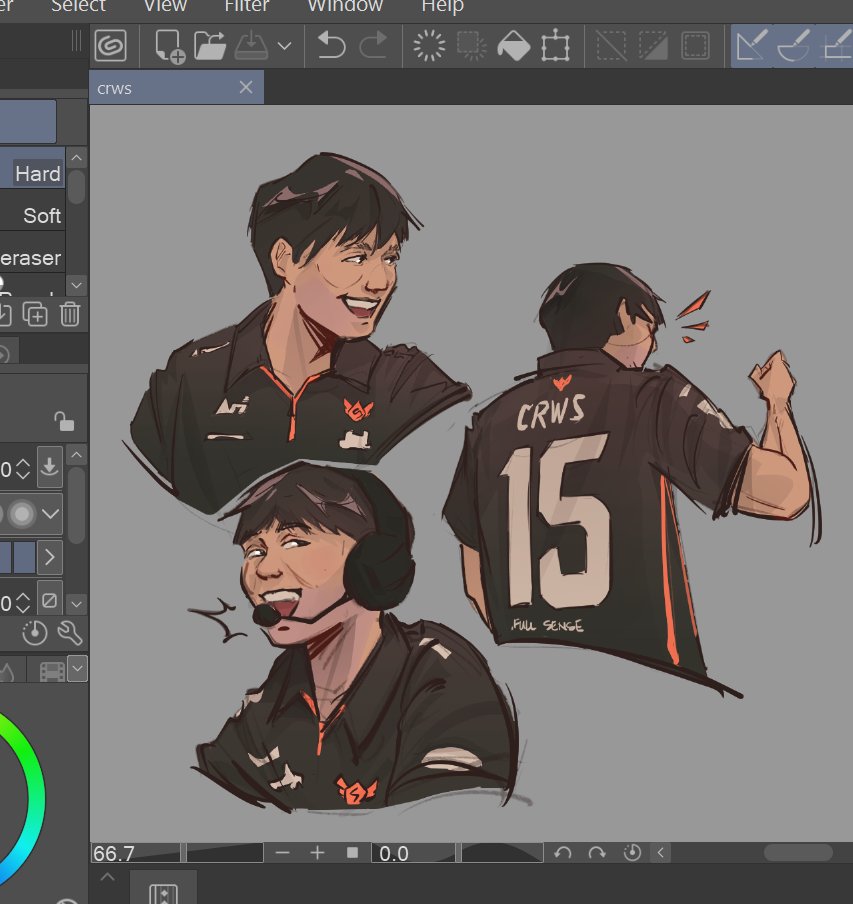Redo the action
This screenshot has height=904, width=853.
pos(373,46)
